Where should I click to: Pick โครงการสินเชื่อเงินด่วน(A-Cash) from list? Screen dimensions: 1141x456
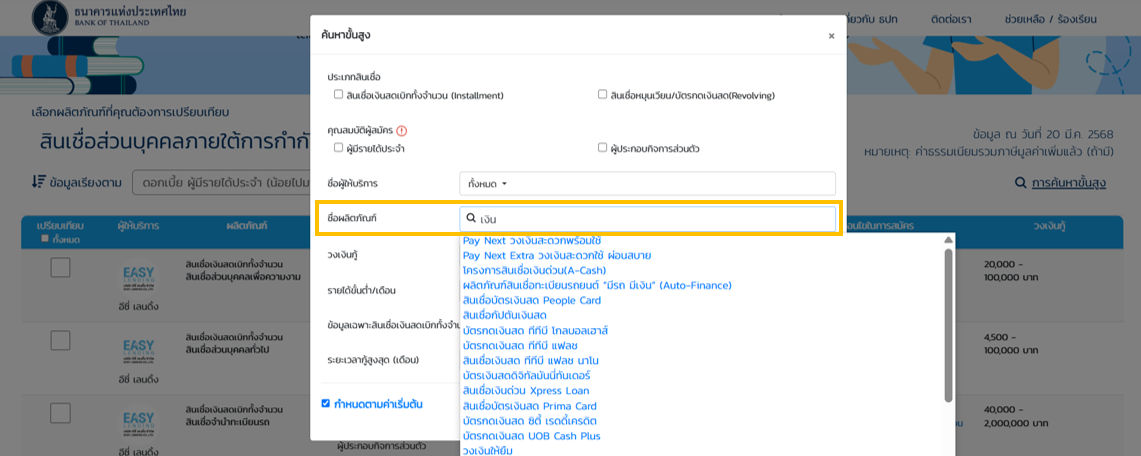tap(534, 271)
